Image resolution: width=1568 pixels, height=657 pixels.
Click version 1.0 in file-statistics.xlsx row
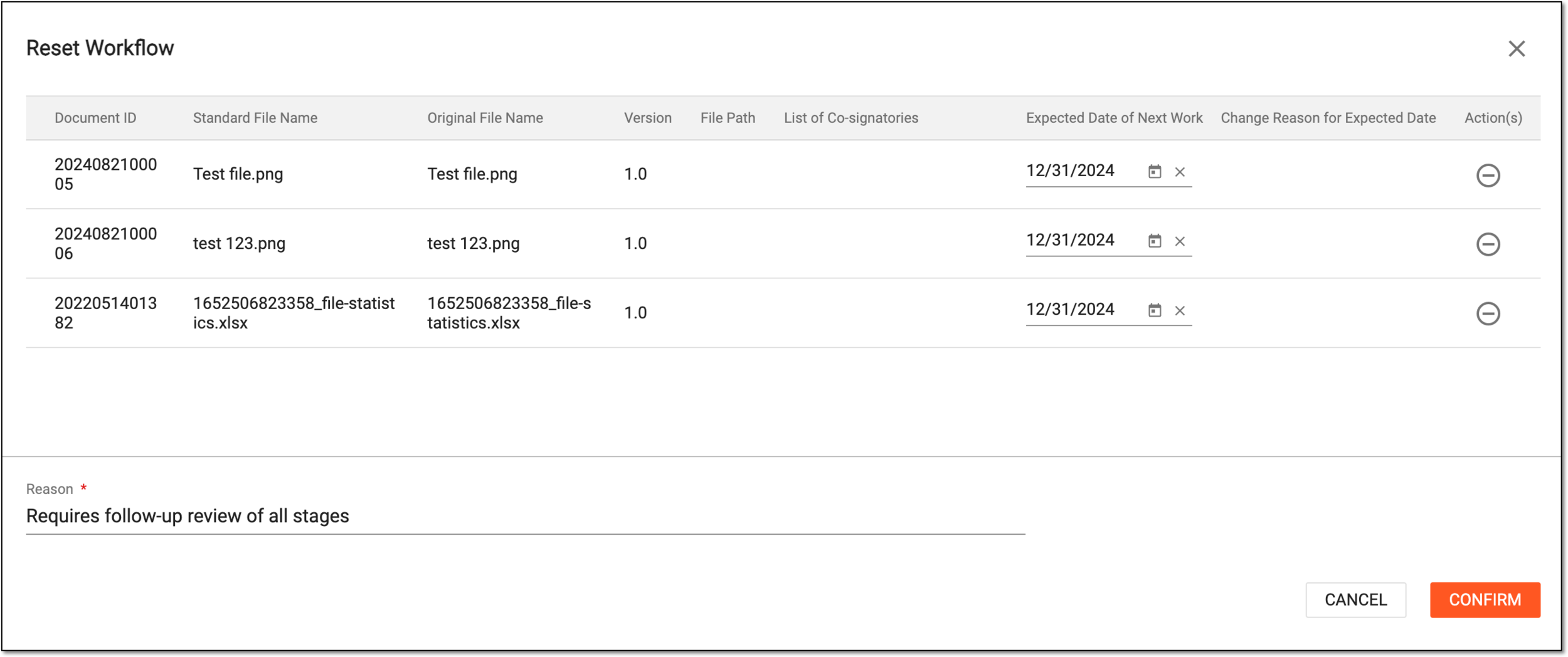[635, 313]
